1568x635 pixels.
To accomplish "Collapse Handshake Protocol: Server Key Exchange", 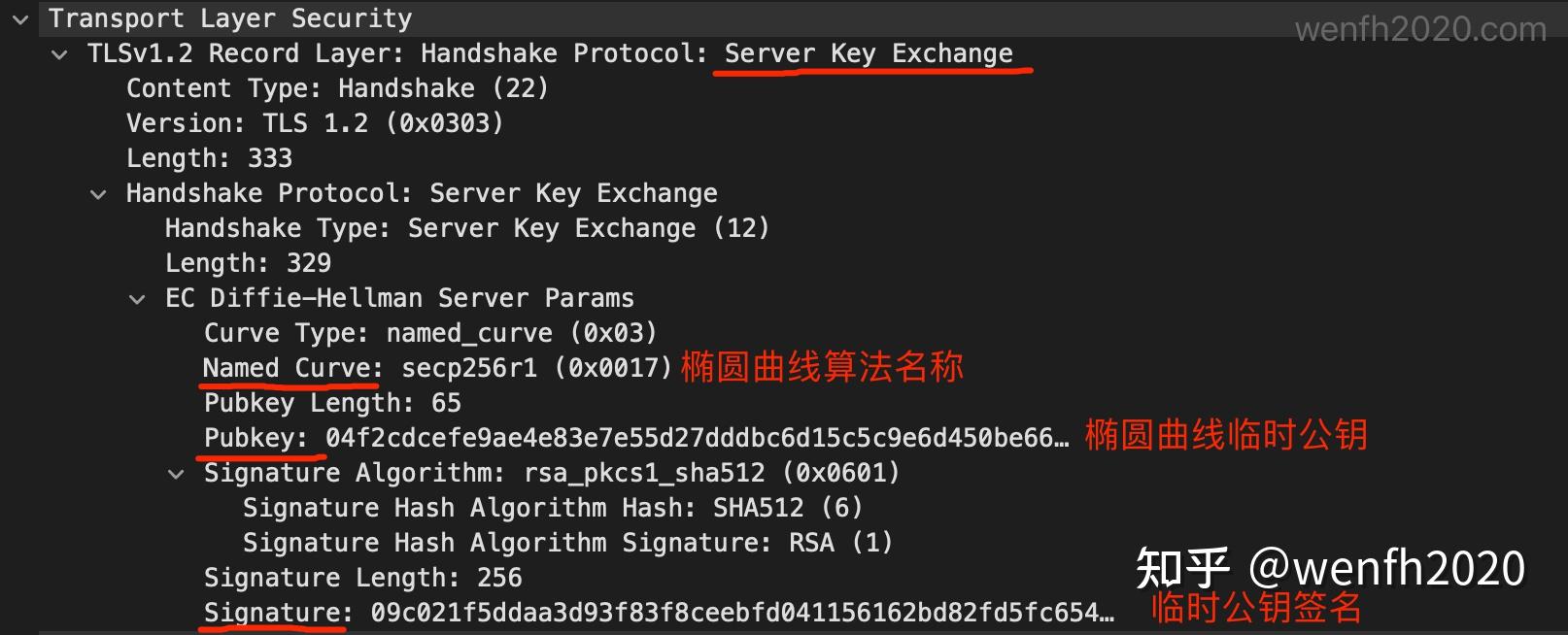I will coord(97,193).
